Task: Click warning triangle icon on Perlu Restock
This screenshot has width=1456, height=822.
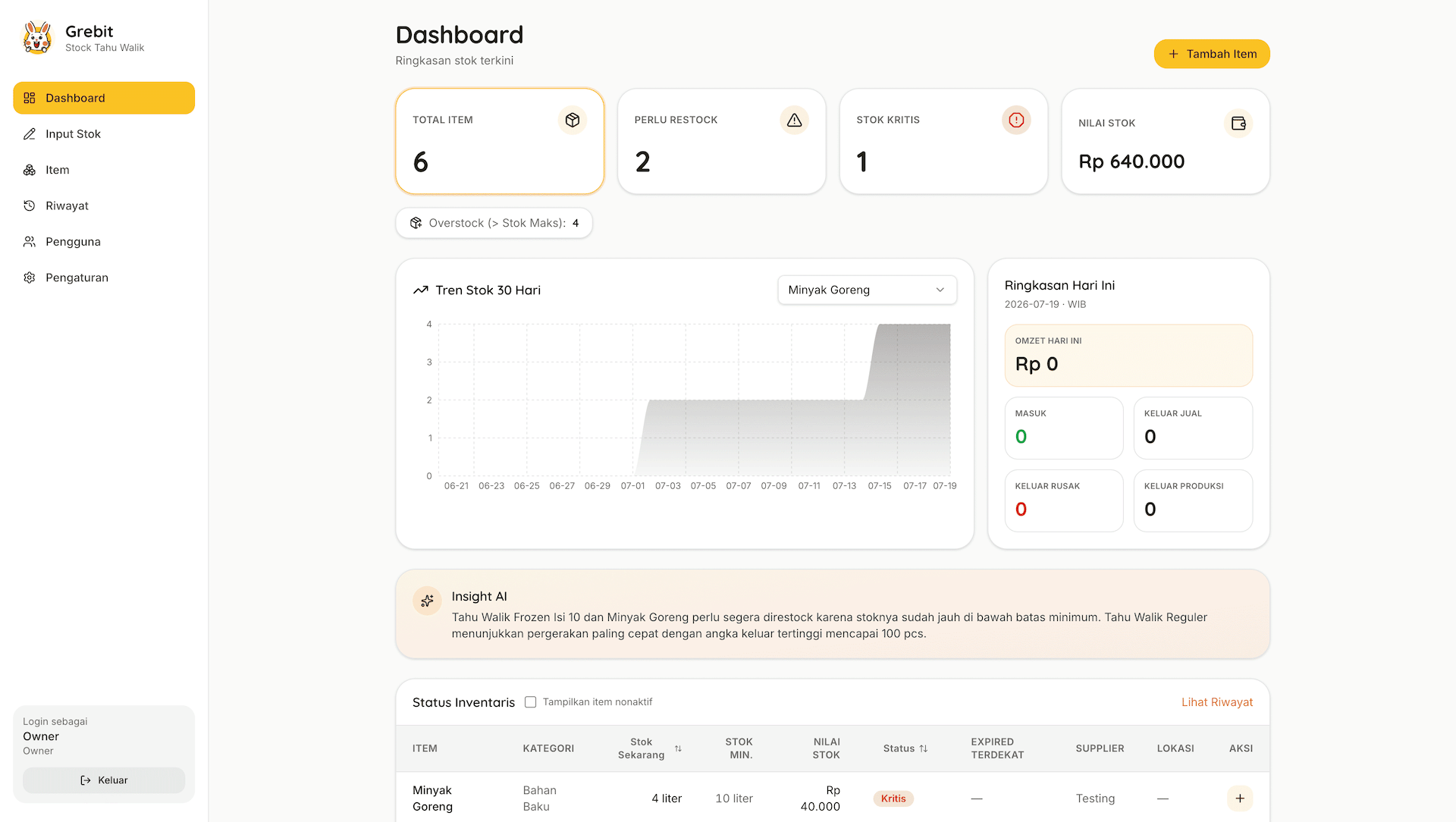Action: tap(794, 120)
